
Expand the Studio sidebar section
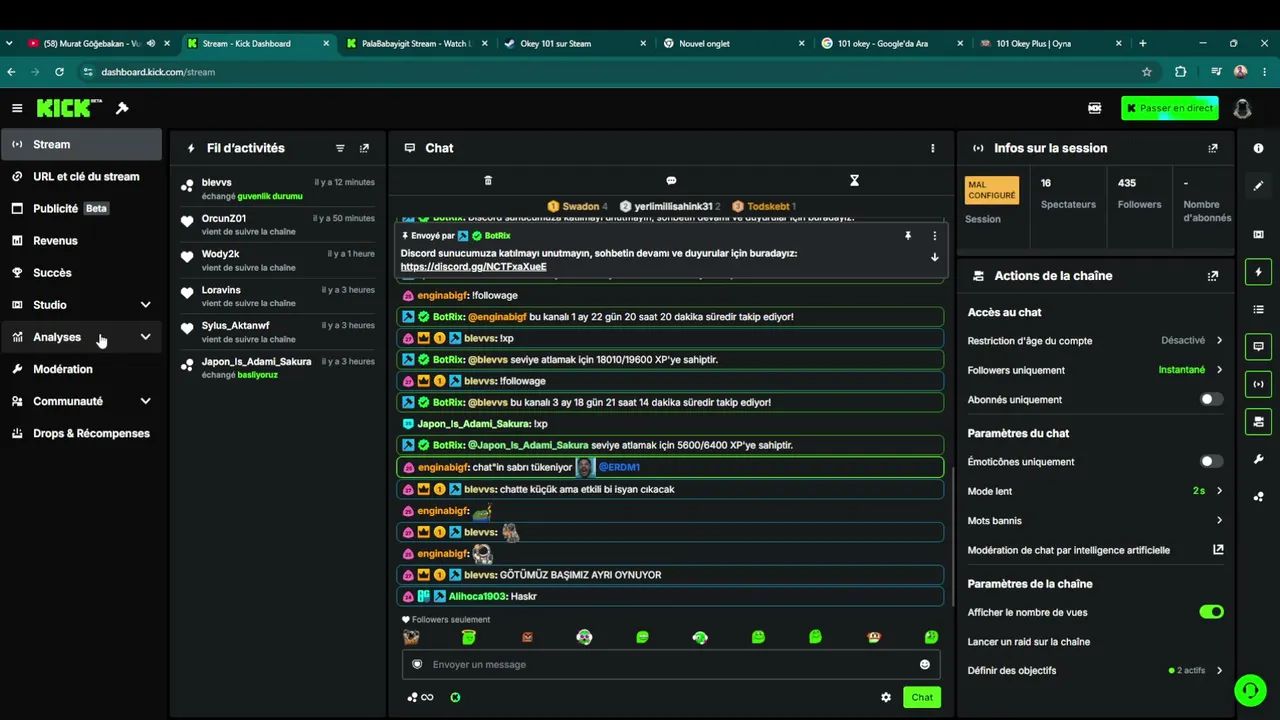pos(145,305)
